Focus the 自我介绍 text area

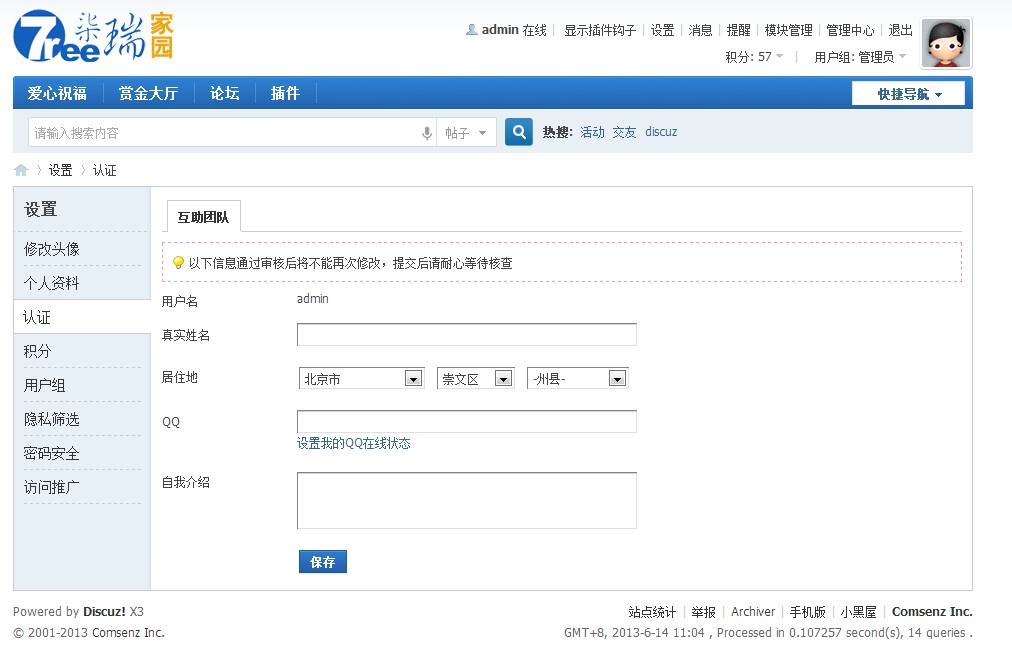(466, 500)
